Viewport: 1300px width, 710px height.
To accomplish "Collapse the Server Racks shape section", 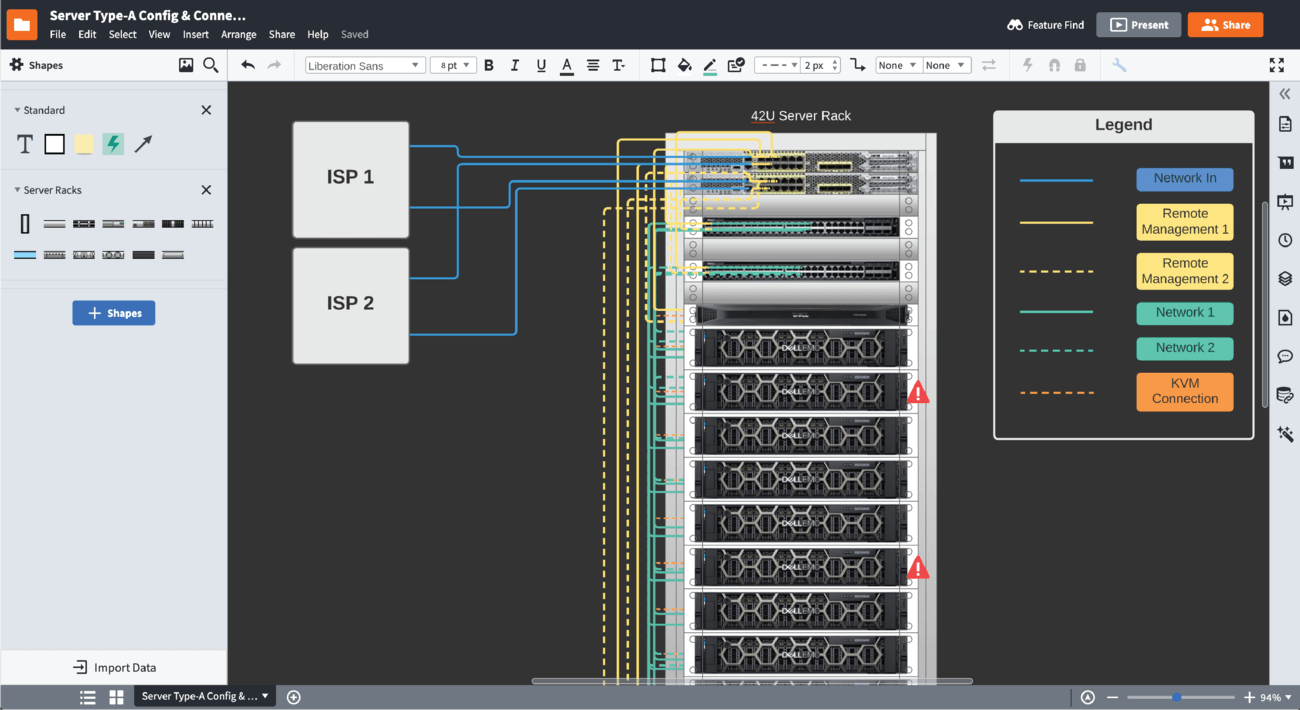I will pyautogui.click(x=18, y=190).
